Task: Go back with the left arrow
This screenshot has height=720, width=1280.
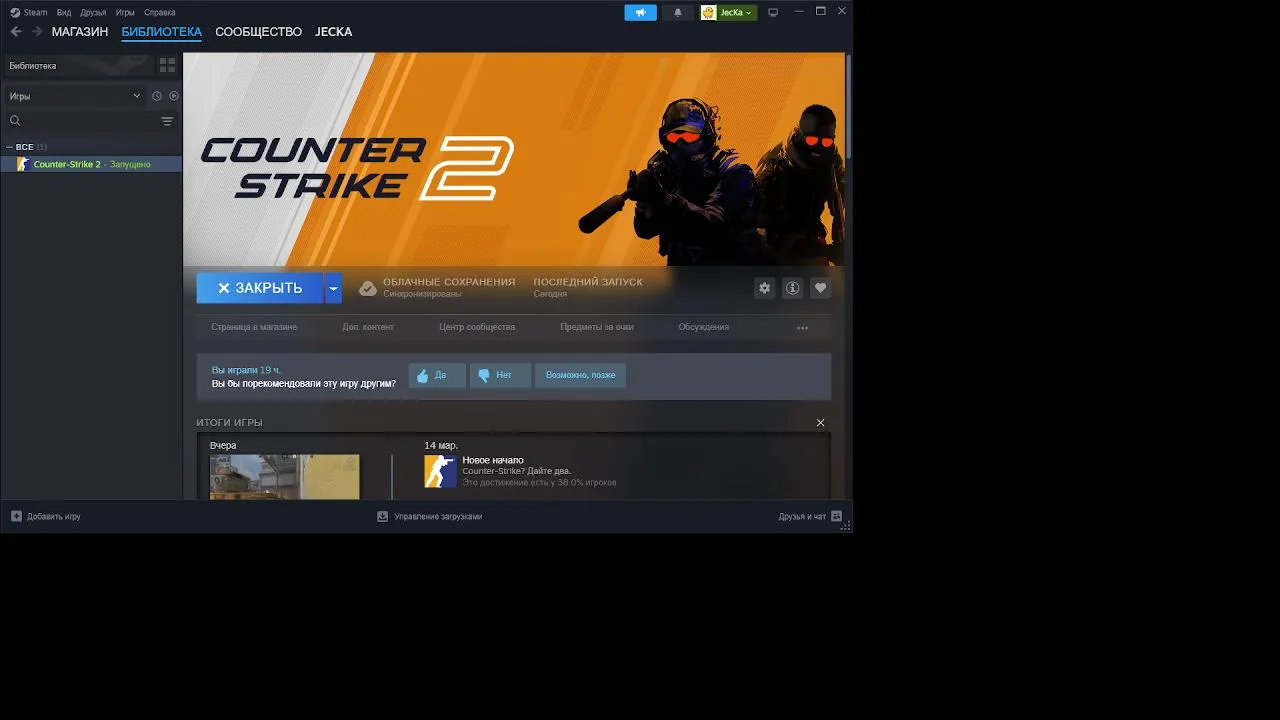Action: pos(16,32)
